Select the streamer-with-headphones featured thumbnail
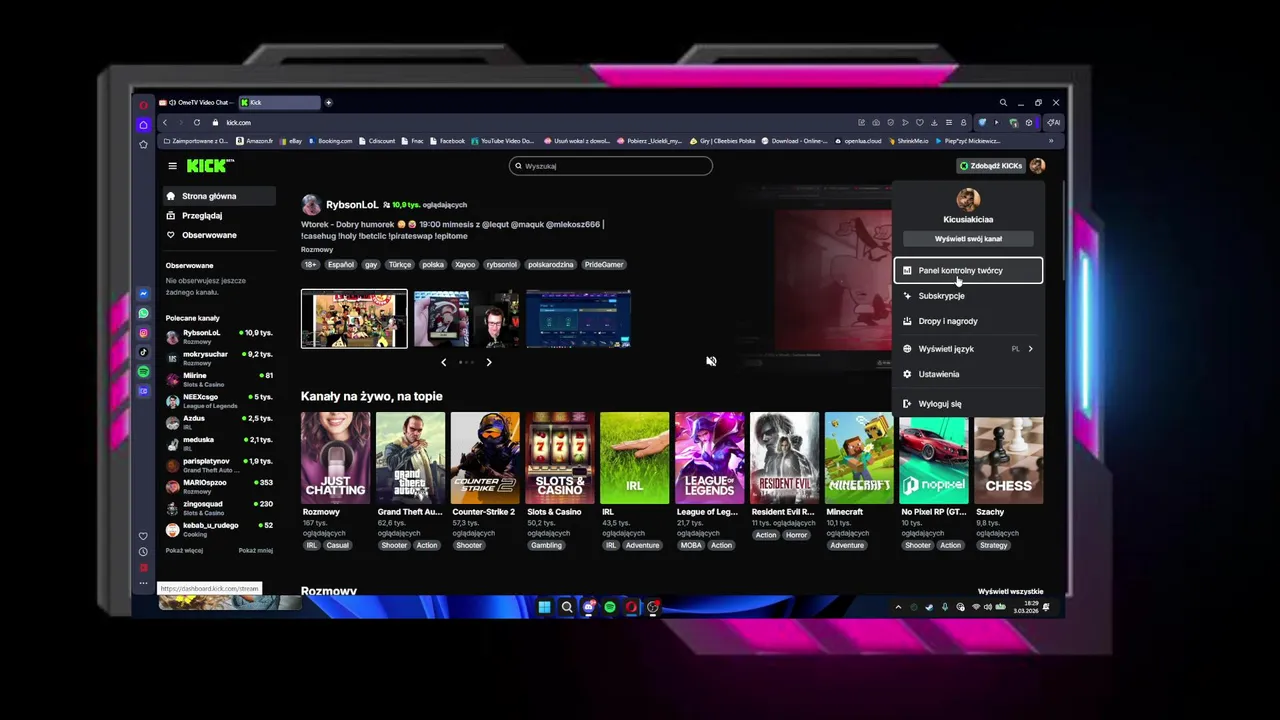The height and width of the screenshot is (720, 1280). tap(467, 319)
